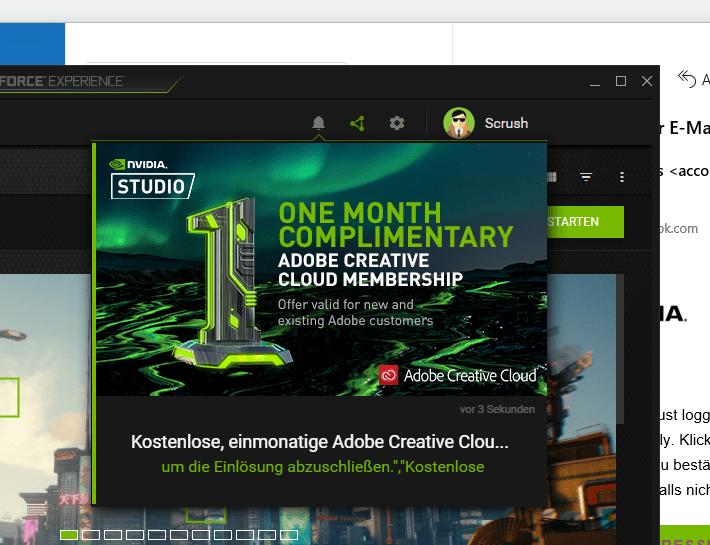This screenshot has width=710, height=545.
Task: Open the Adobe Creative Cloud promo banner image
Action: (x=321, y=269)
